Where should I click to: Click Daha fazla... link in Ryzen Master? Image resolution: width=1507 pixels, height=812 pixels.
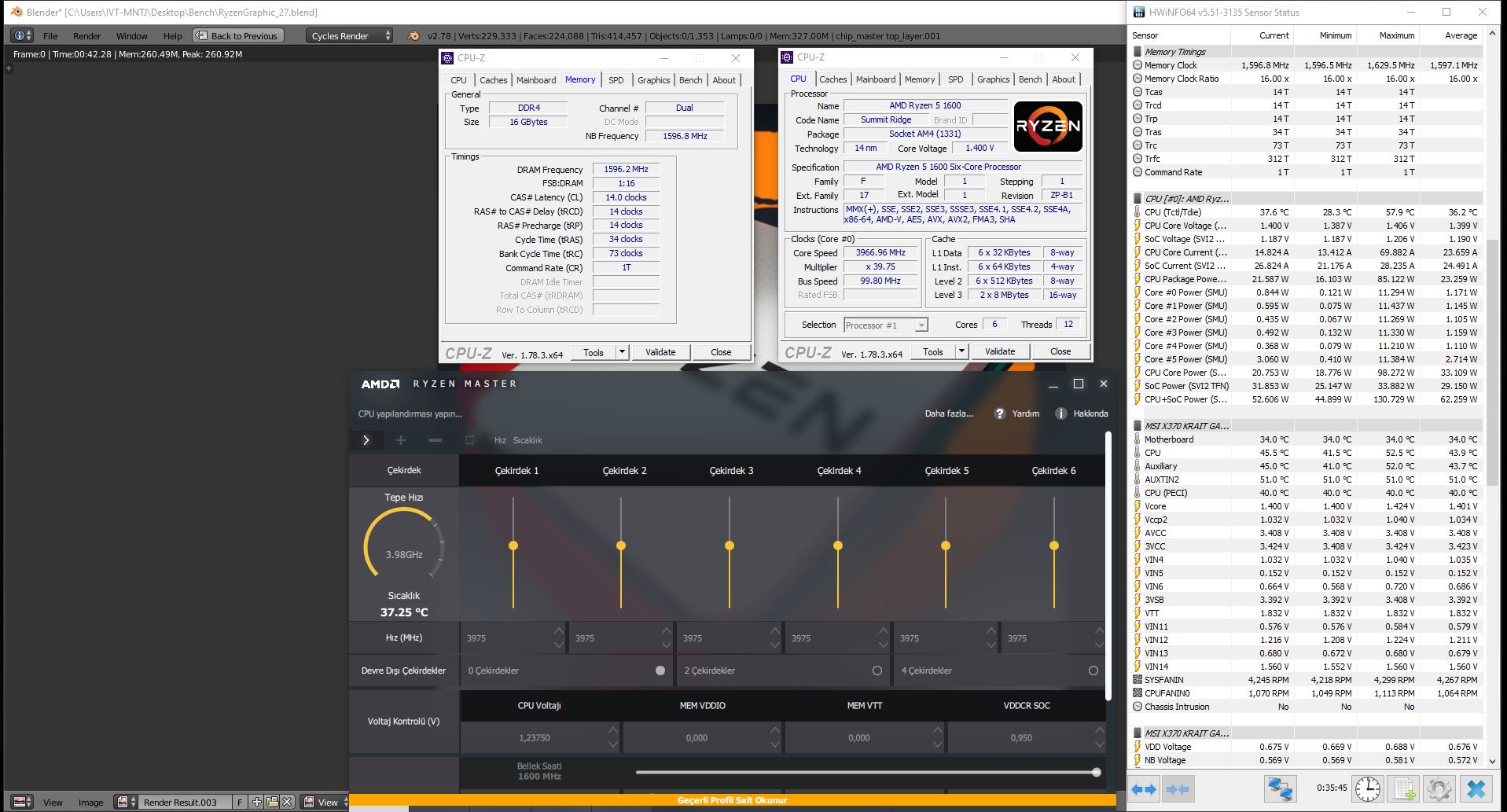[x=949, y=413]
